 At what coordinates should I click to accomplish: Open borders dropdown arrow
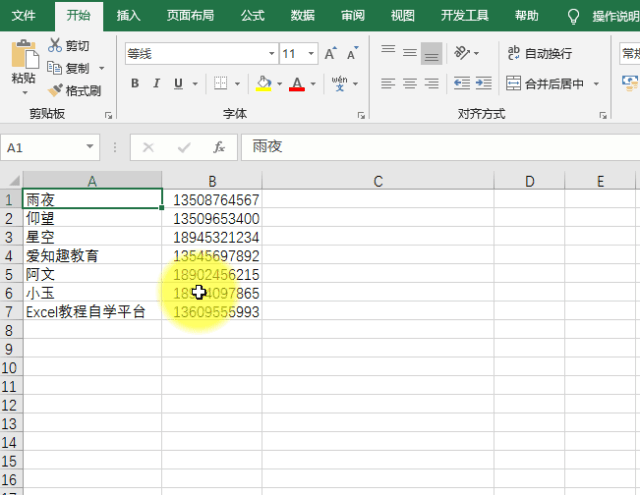[238, 84]
